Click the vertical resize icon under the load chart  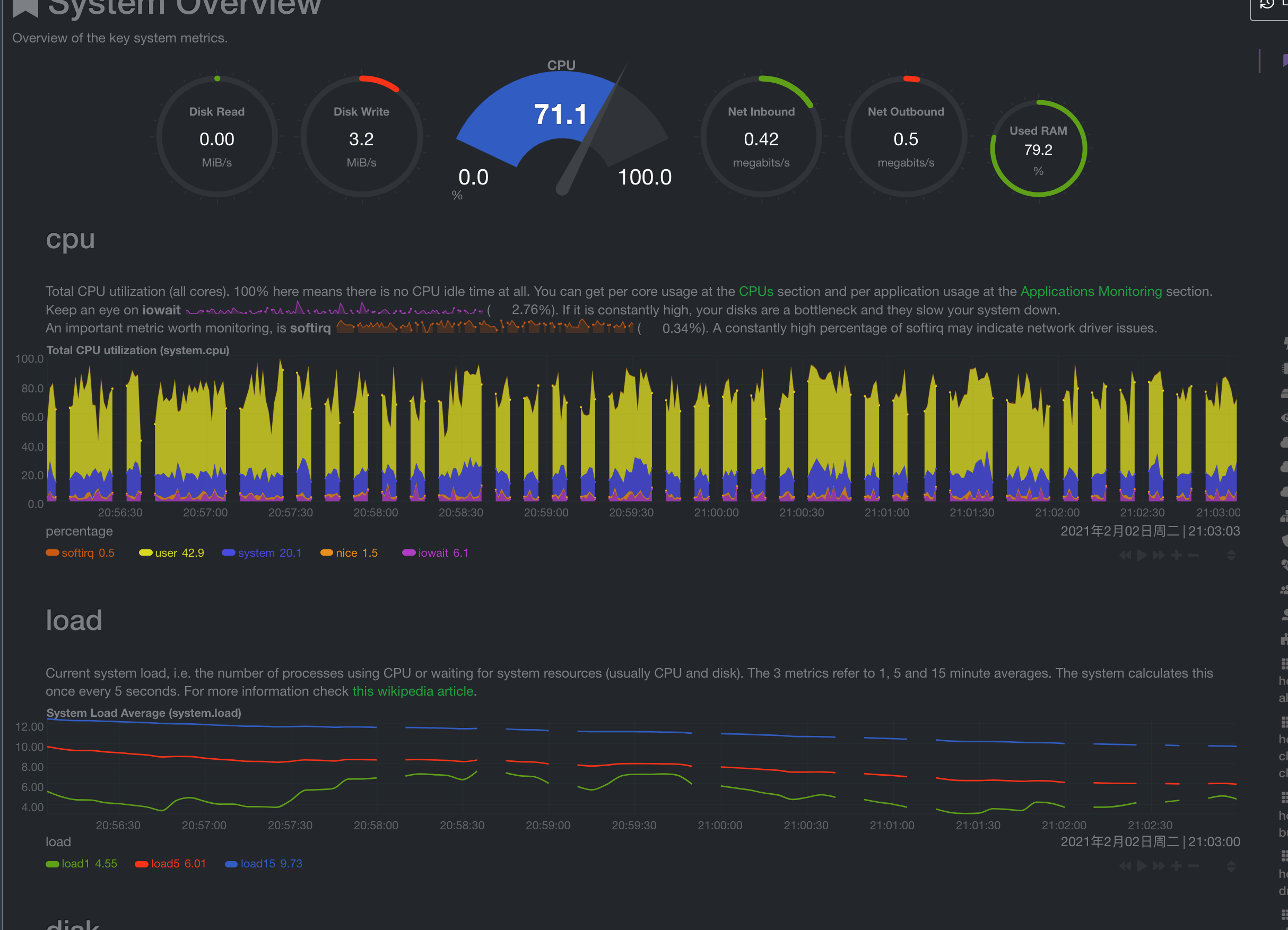click(x=1231, y=866)
